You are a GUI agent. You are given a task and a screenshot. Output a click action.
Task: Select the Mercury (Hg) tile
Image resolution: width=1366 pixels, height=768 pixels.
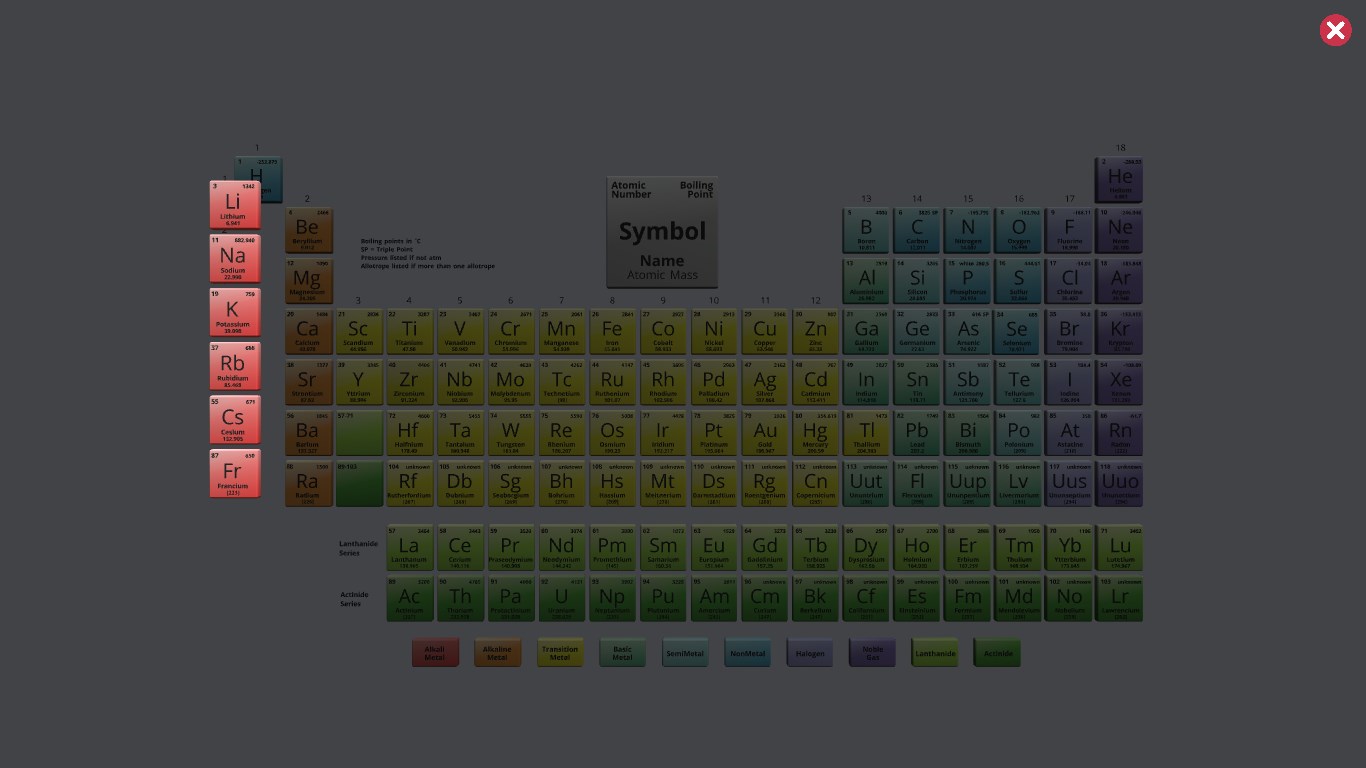click(x=816, y=434)
